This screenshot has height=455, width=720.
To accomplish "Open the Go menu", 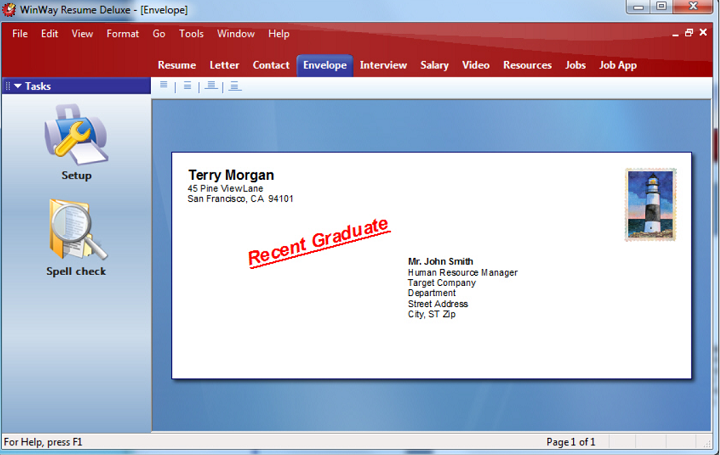I will [x=159, y=34].
